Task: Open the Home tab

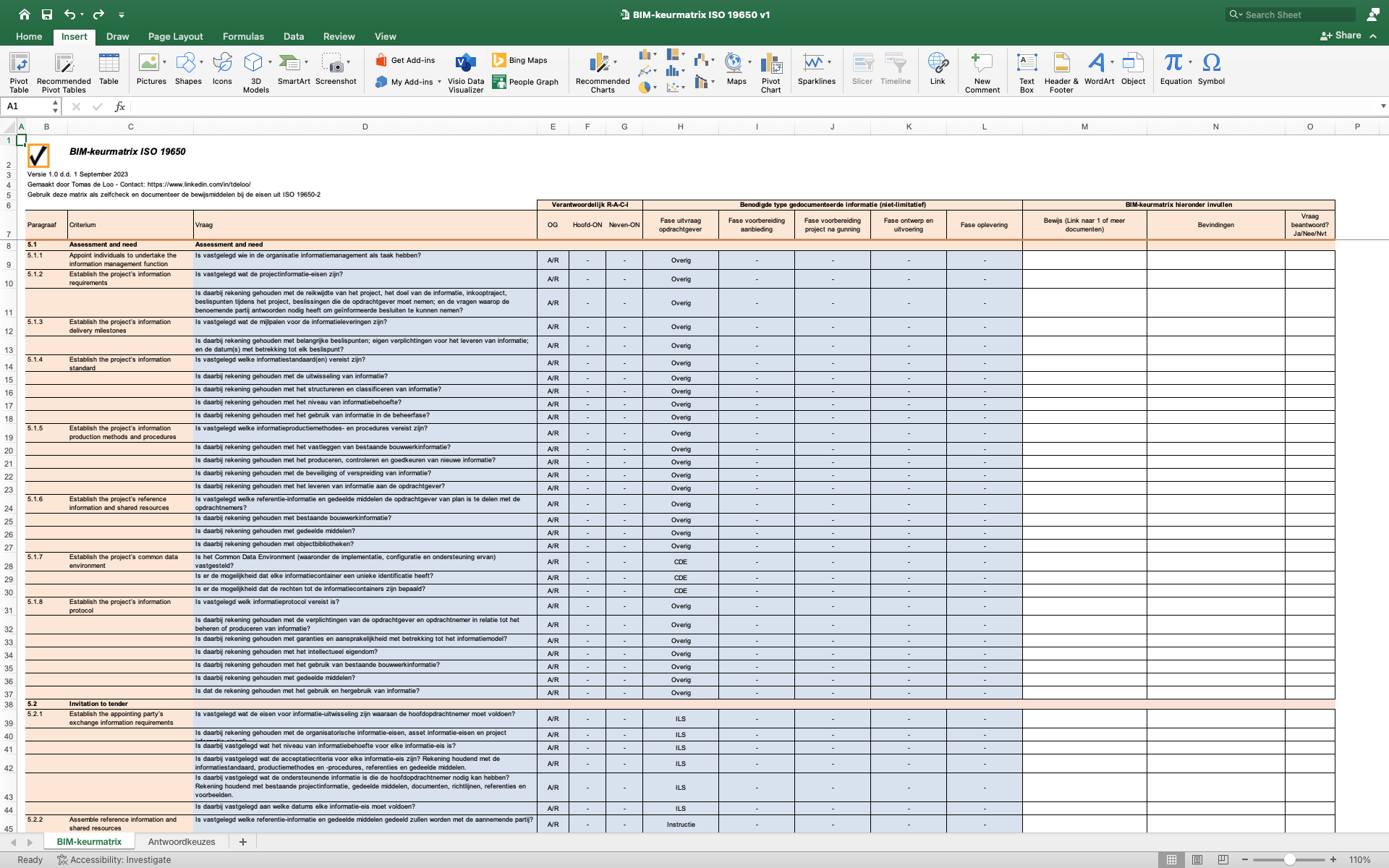Action: point(29,36)
